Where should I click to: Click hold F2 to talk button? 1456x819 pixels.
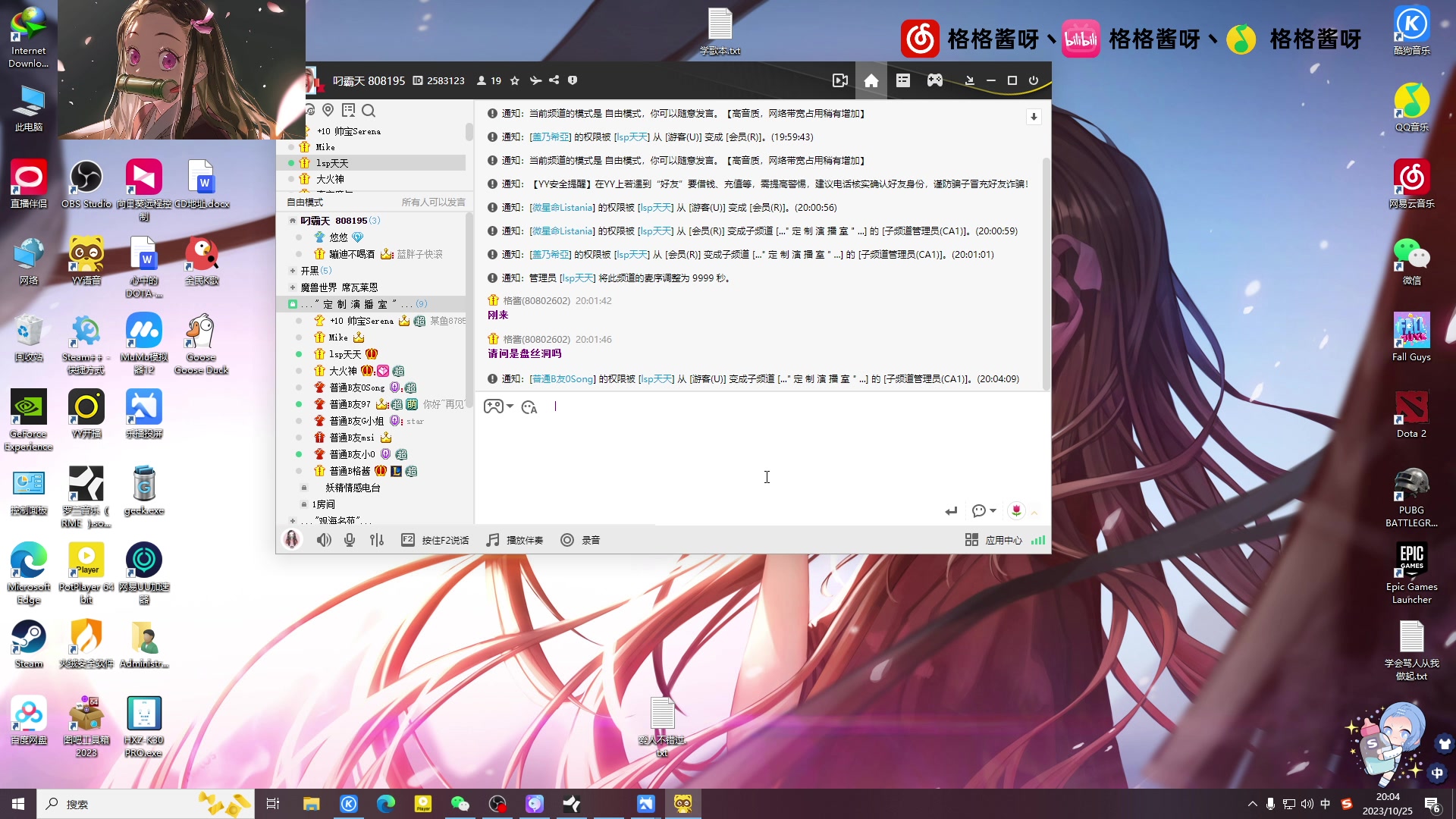coord(435,540)
